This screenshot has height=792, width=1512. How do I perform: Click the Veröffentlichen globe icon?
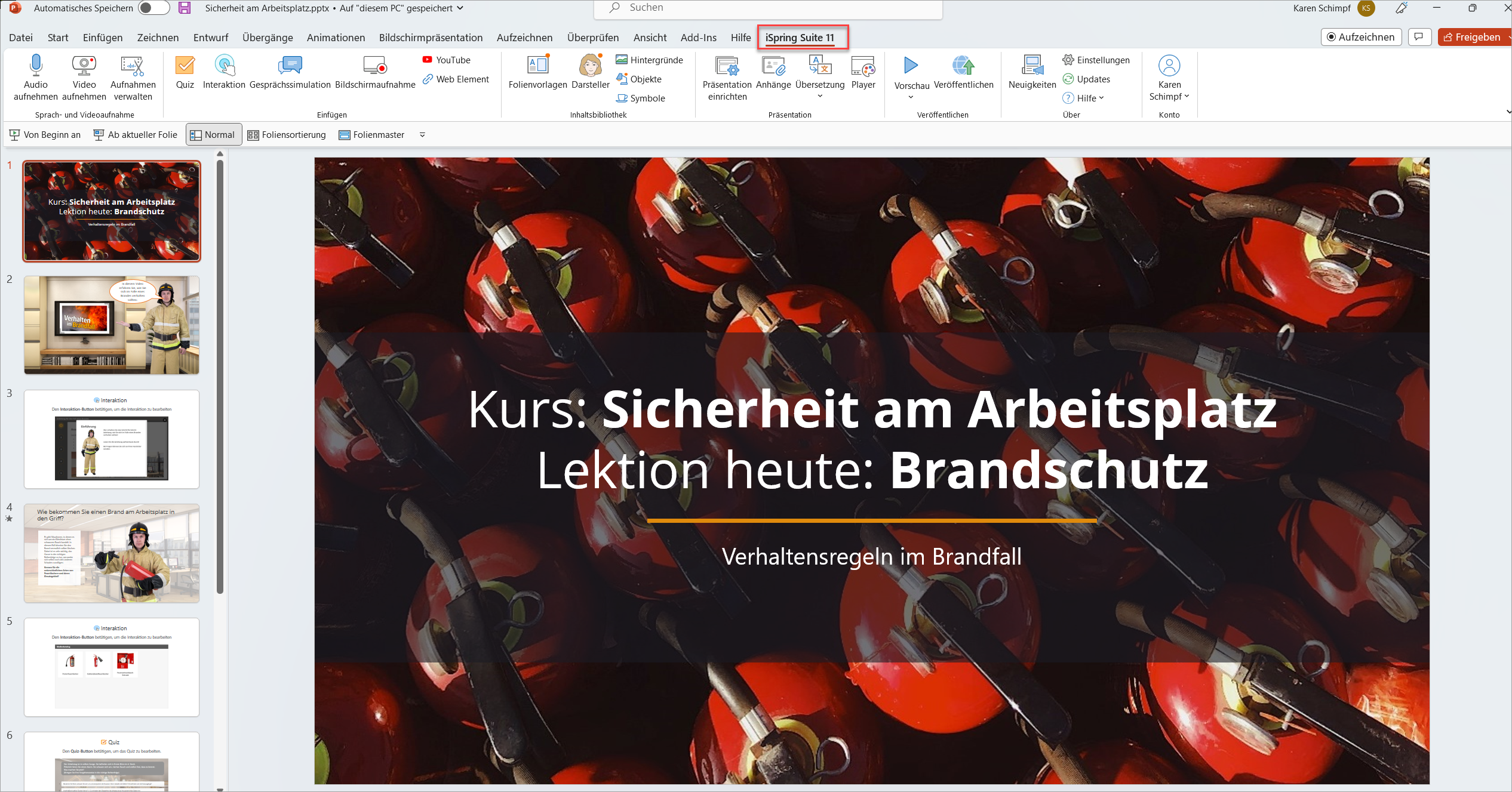(963, 65)
